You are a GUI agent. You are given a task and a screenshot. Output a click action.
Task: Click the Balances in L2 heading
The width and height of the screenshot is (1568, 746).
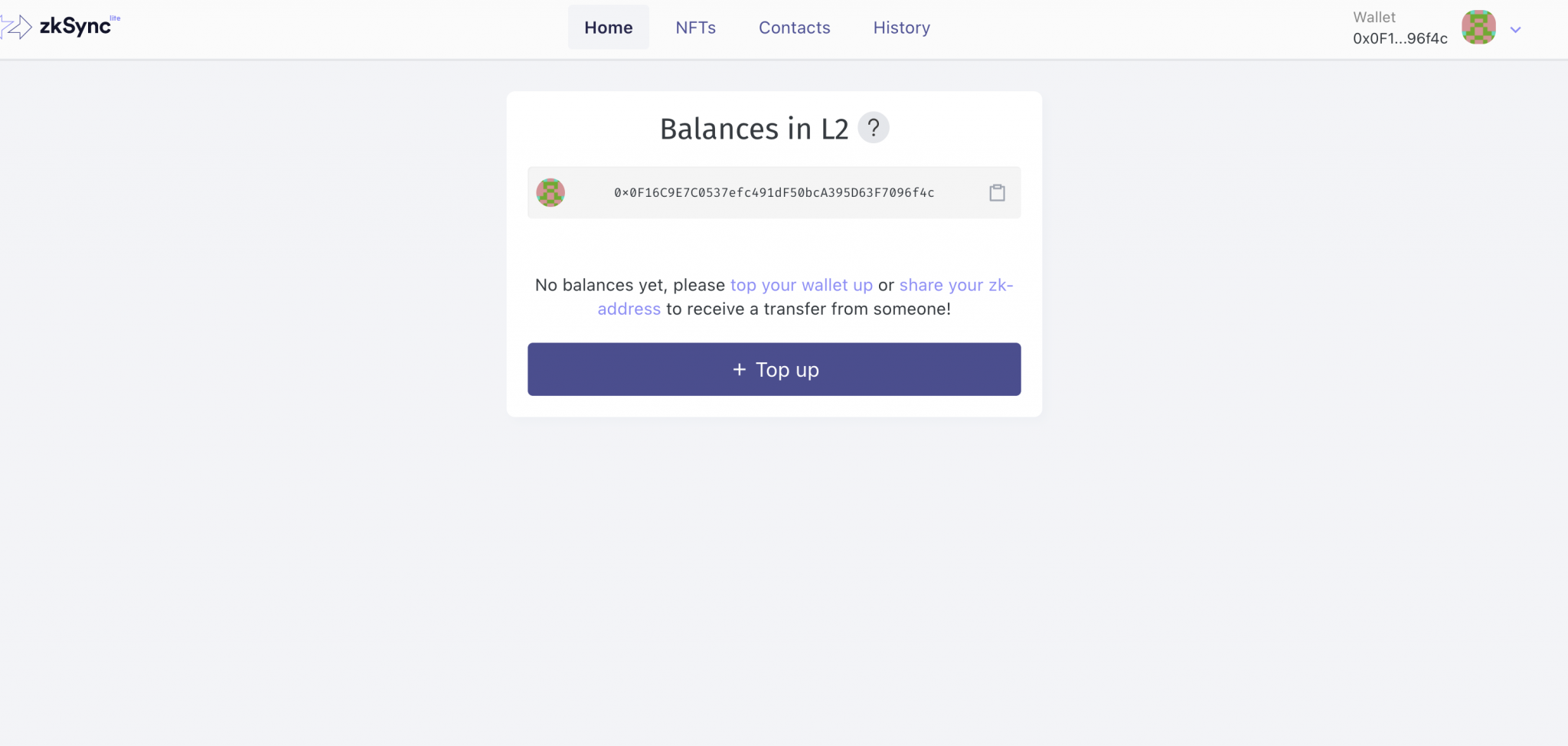(754, 129)
